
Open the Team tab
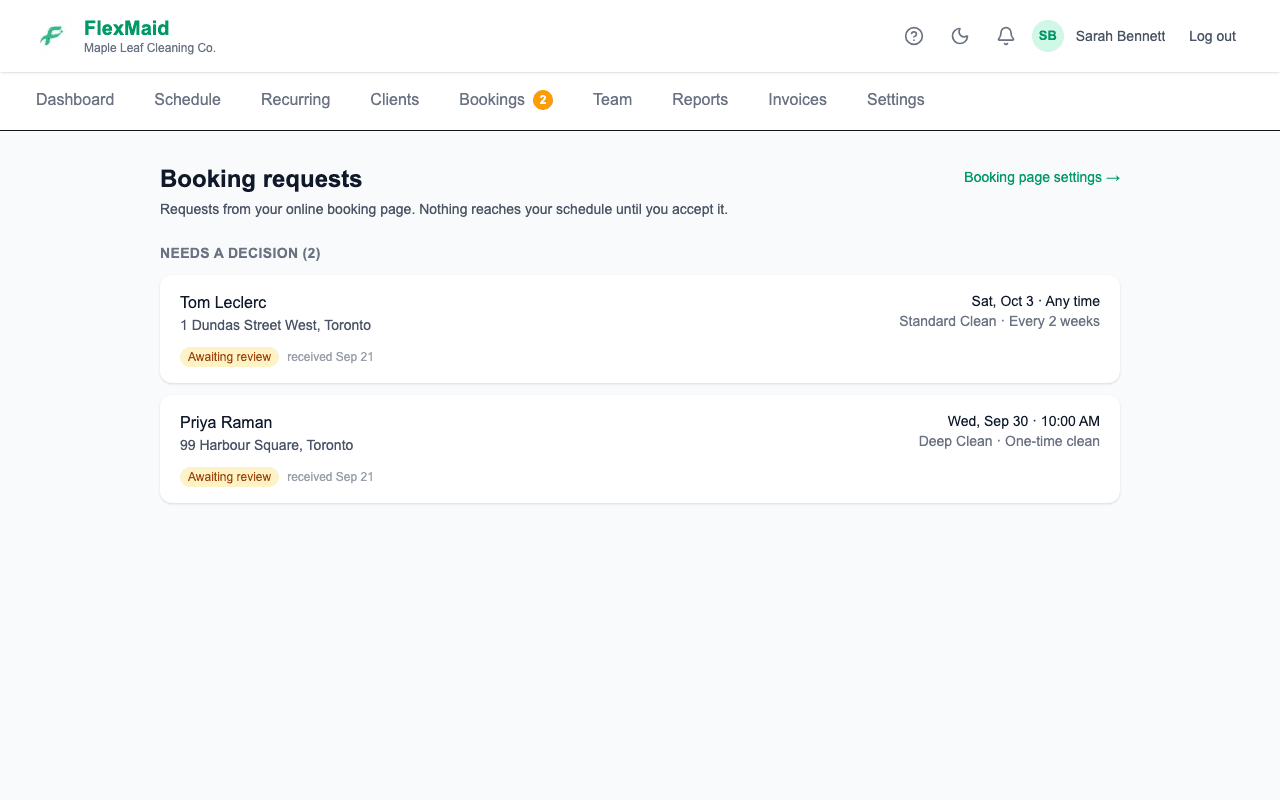tap(612, 100)
